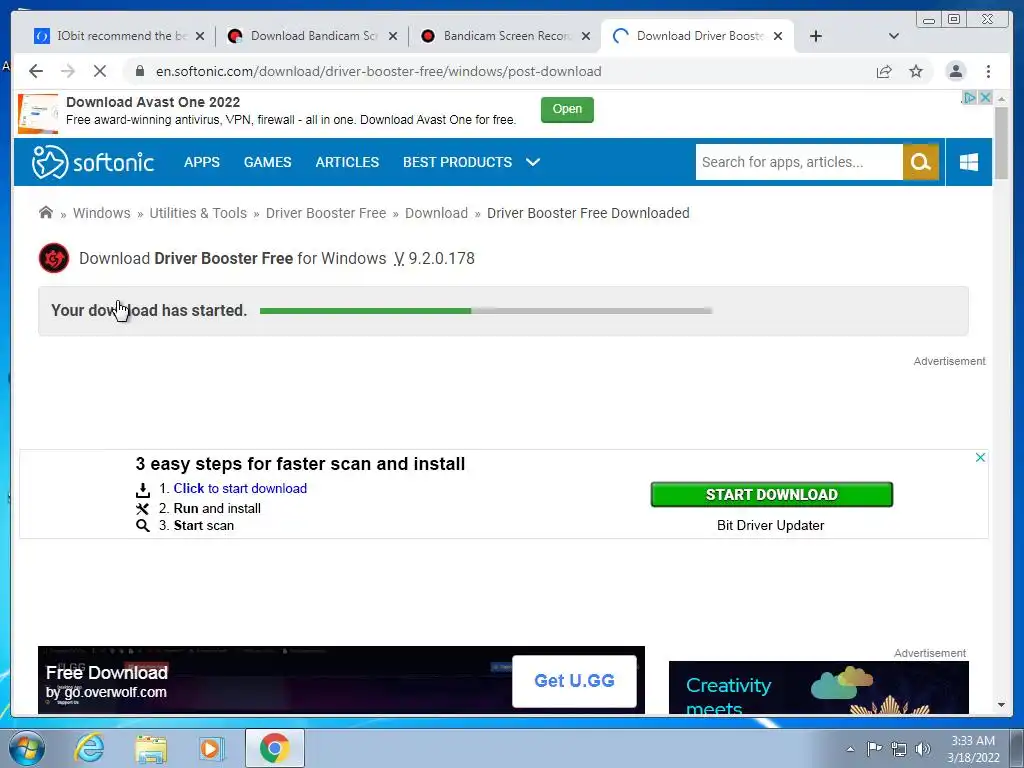Open the APPS menu
Screen dimensions: 1024x768
202,162
